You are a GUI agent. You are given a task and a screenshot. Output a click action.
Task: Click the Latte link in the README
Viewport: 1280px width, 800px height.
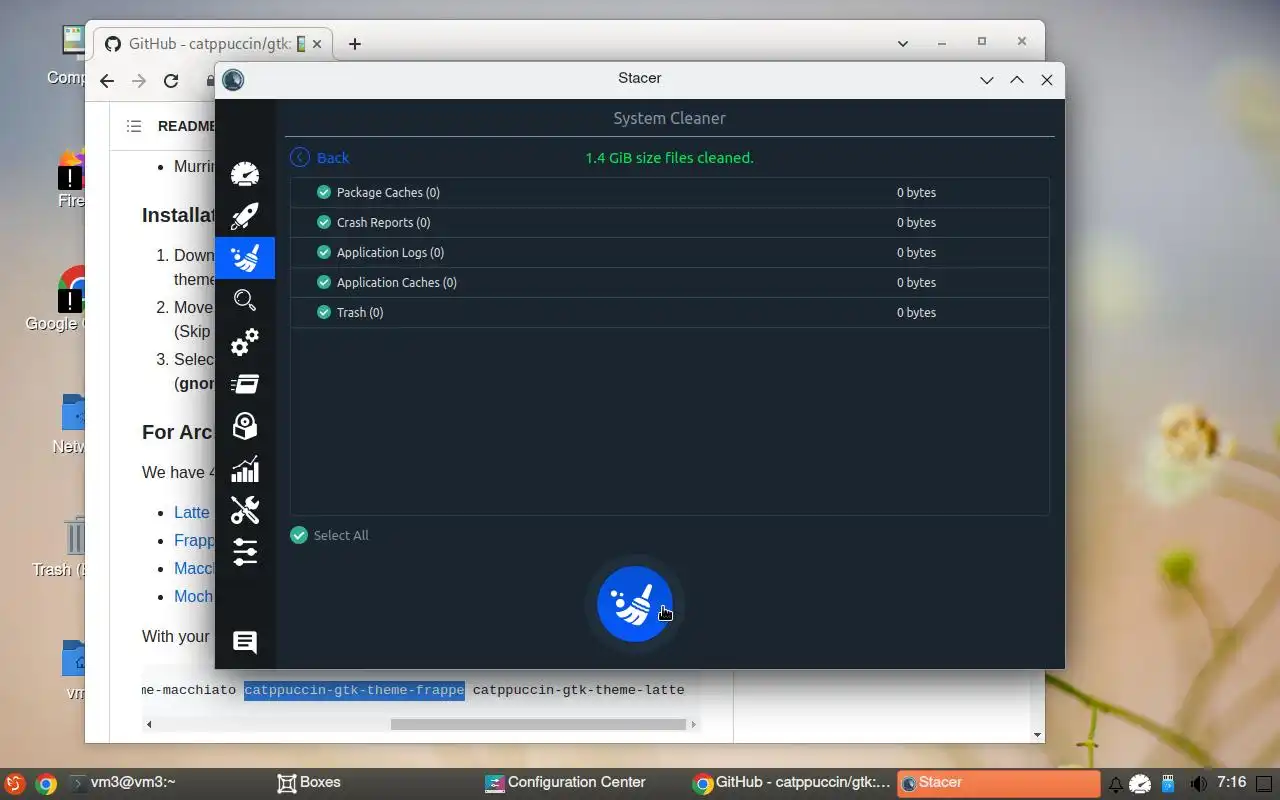pos(192,512)
